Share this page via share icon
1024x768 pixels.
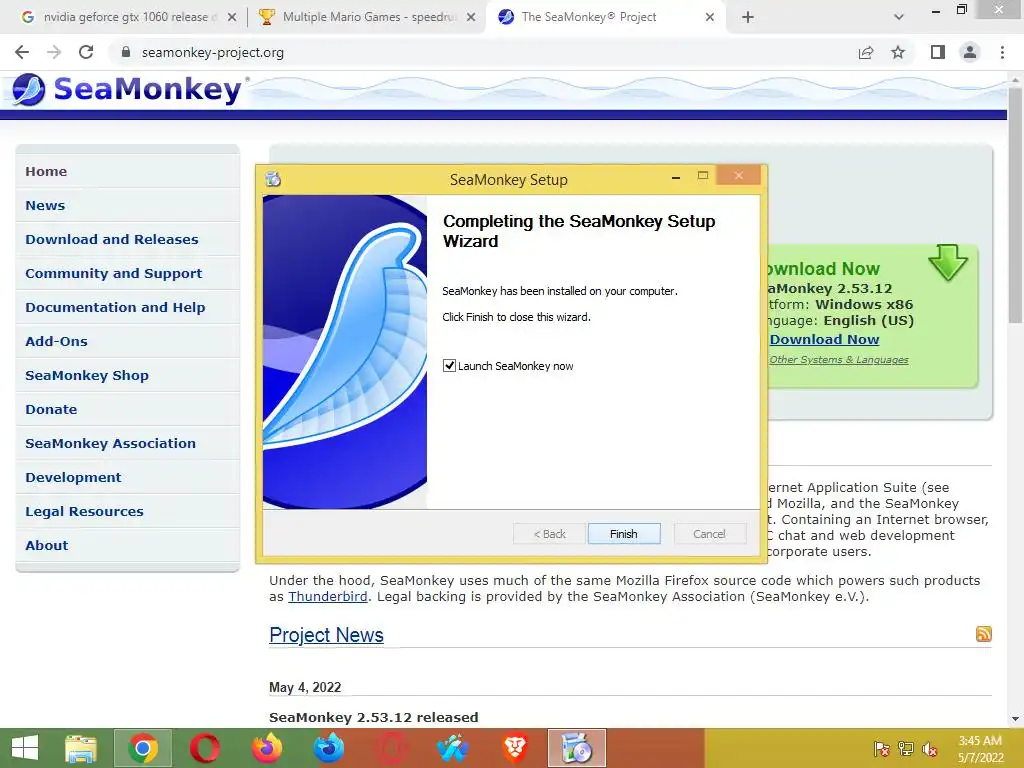pos(866,52)
